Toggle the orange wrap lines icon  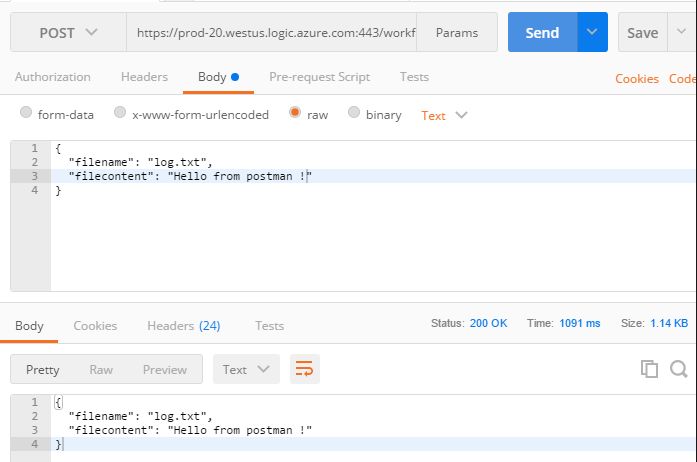[x=305, y=369]
